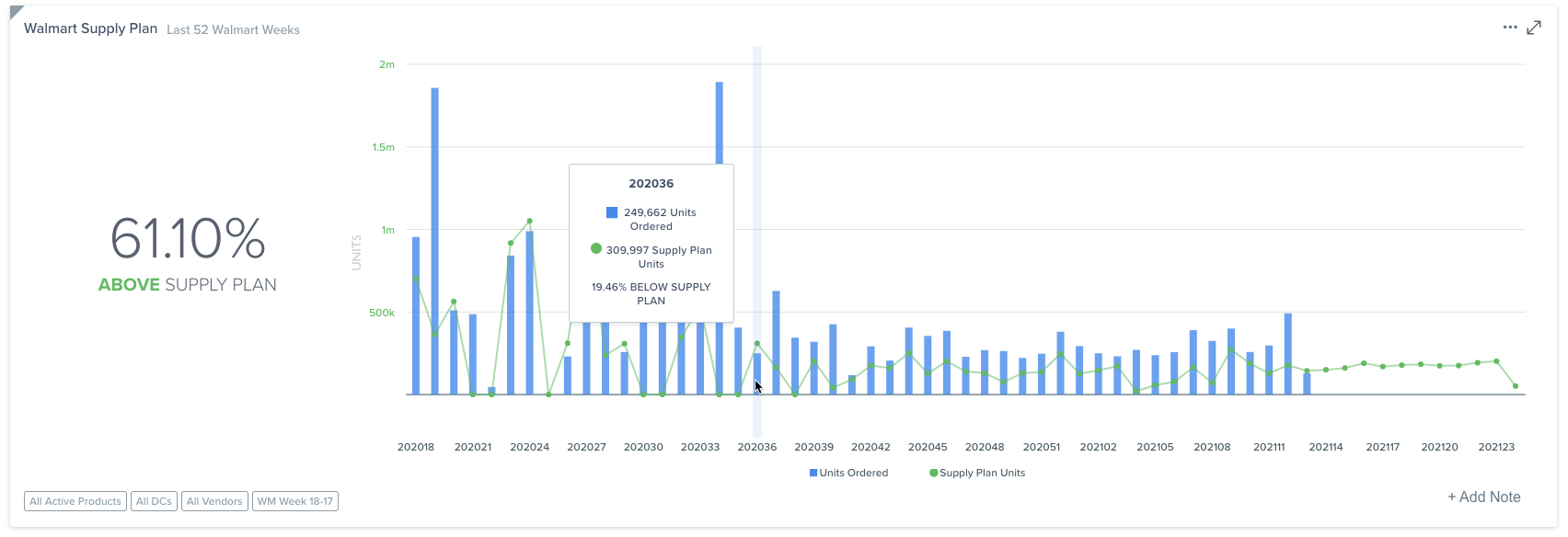This screenshot has height=537, width=1568.
Task: Select the x-axis label 202027
Action: pyautogui.click(x=586, y=447)
